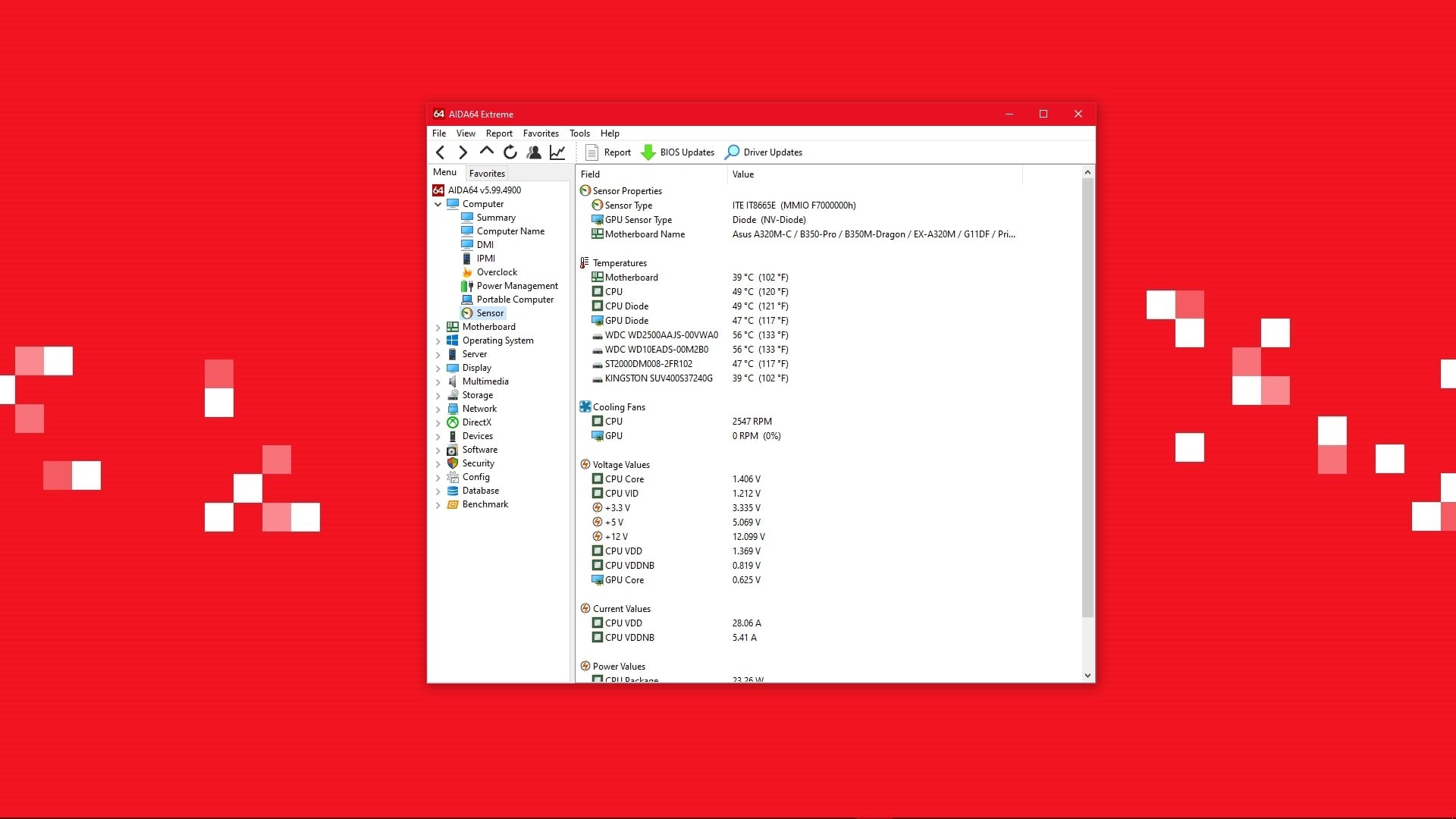Click the Driver Updates button label
Viewport: 1456px width, 819px height.
tap(773, 152)
